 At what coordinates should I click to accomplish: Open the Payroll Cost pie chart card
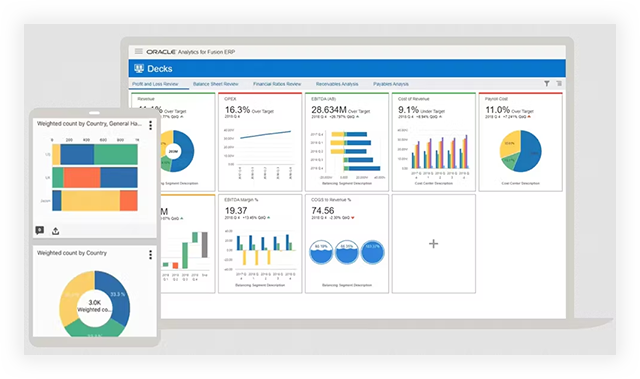pyautogui.click(x=521, y=142)
